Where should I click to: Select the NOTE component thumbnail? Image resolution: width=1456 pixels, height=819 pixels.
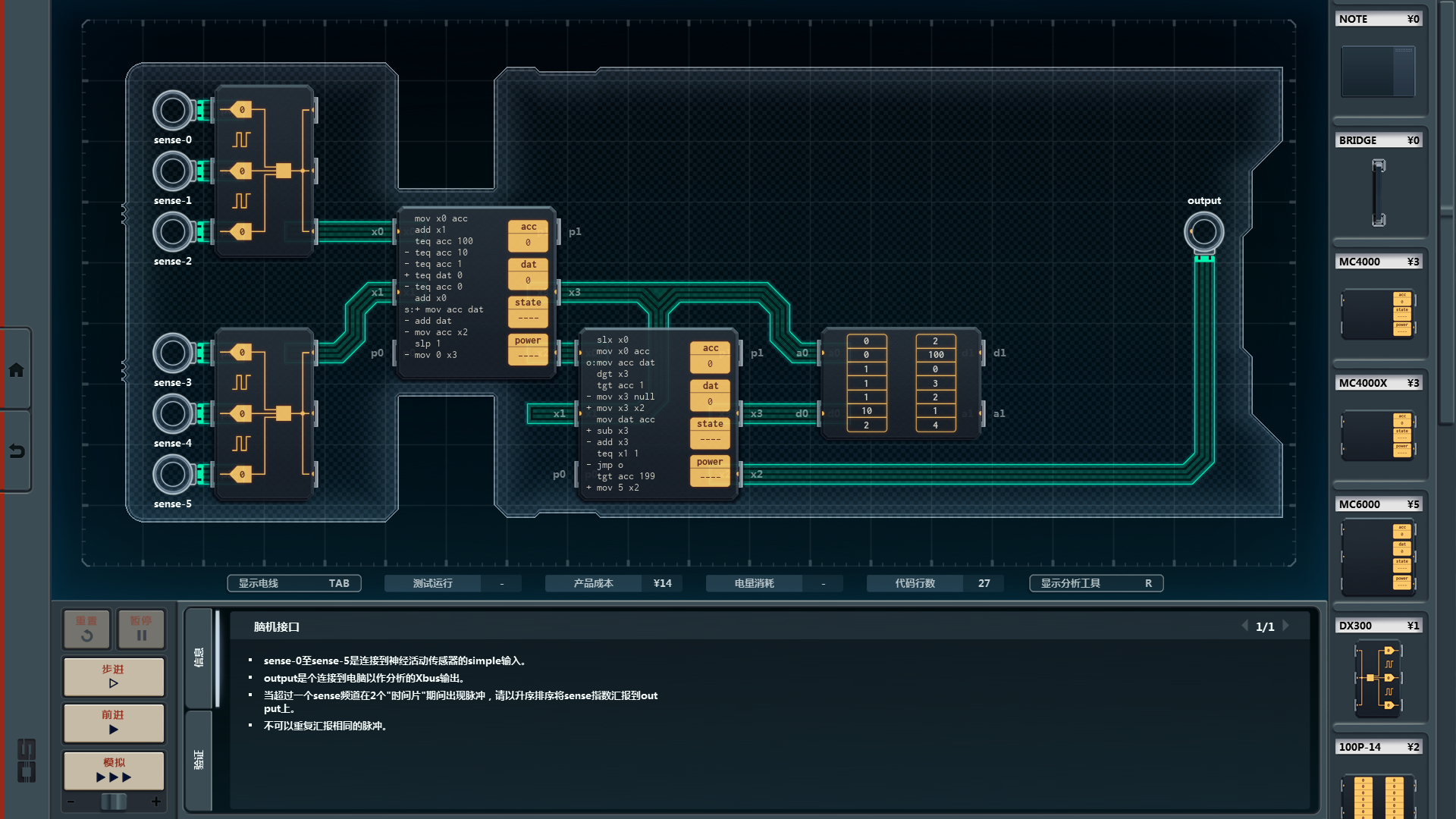click(1378, 71)
